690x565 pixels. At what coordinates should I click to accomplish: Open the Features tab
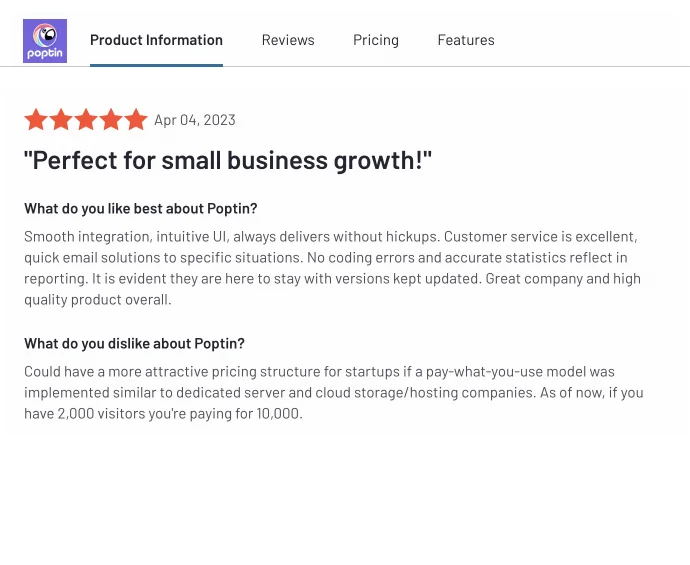click(x=466, y=41)
